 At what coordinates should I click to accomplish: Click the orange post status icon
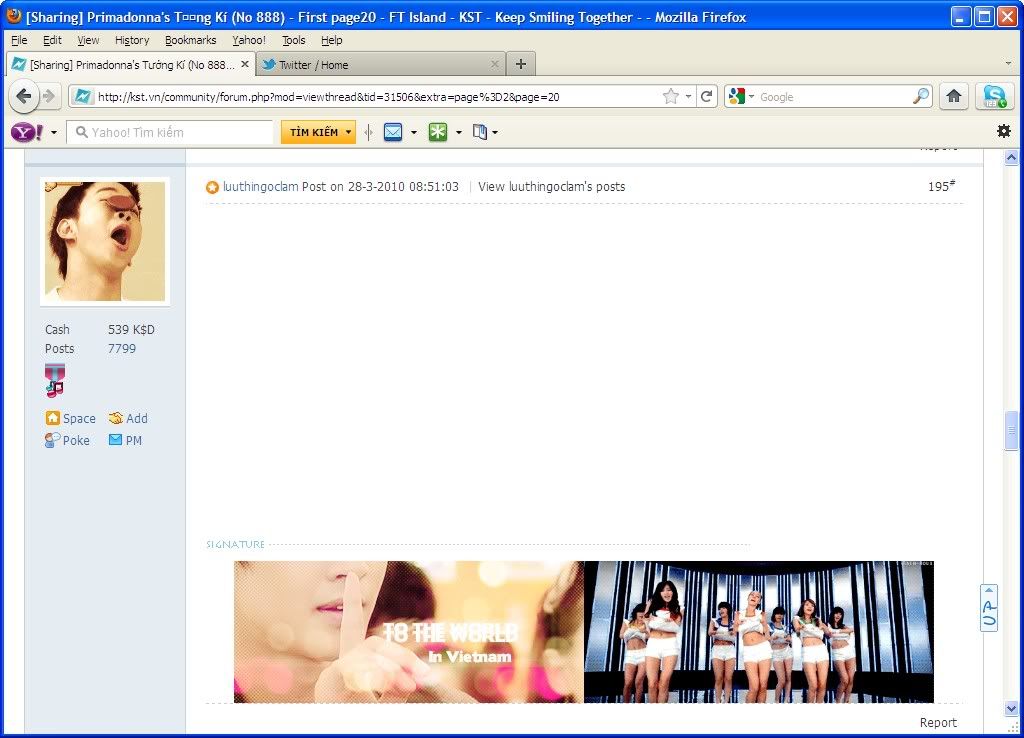coord(212,187)
